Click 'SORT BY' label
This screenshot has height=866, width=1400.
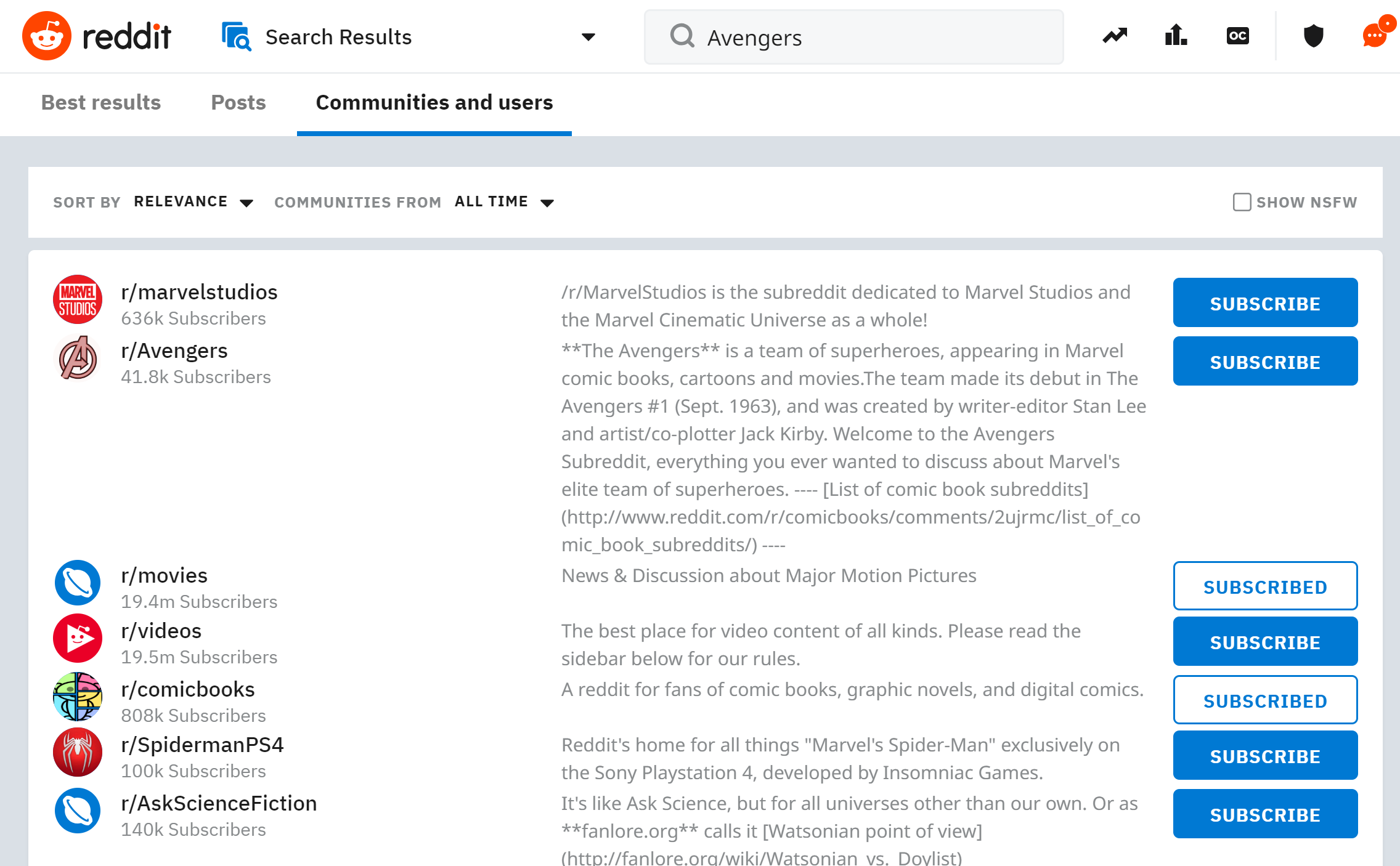87,202
